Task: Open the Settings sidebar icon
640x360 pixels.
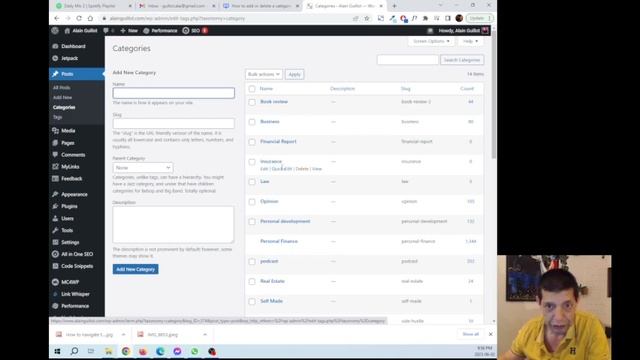Action: (55, 242)
